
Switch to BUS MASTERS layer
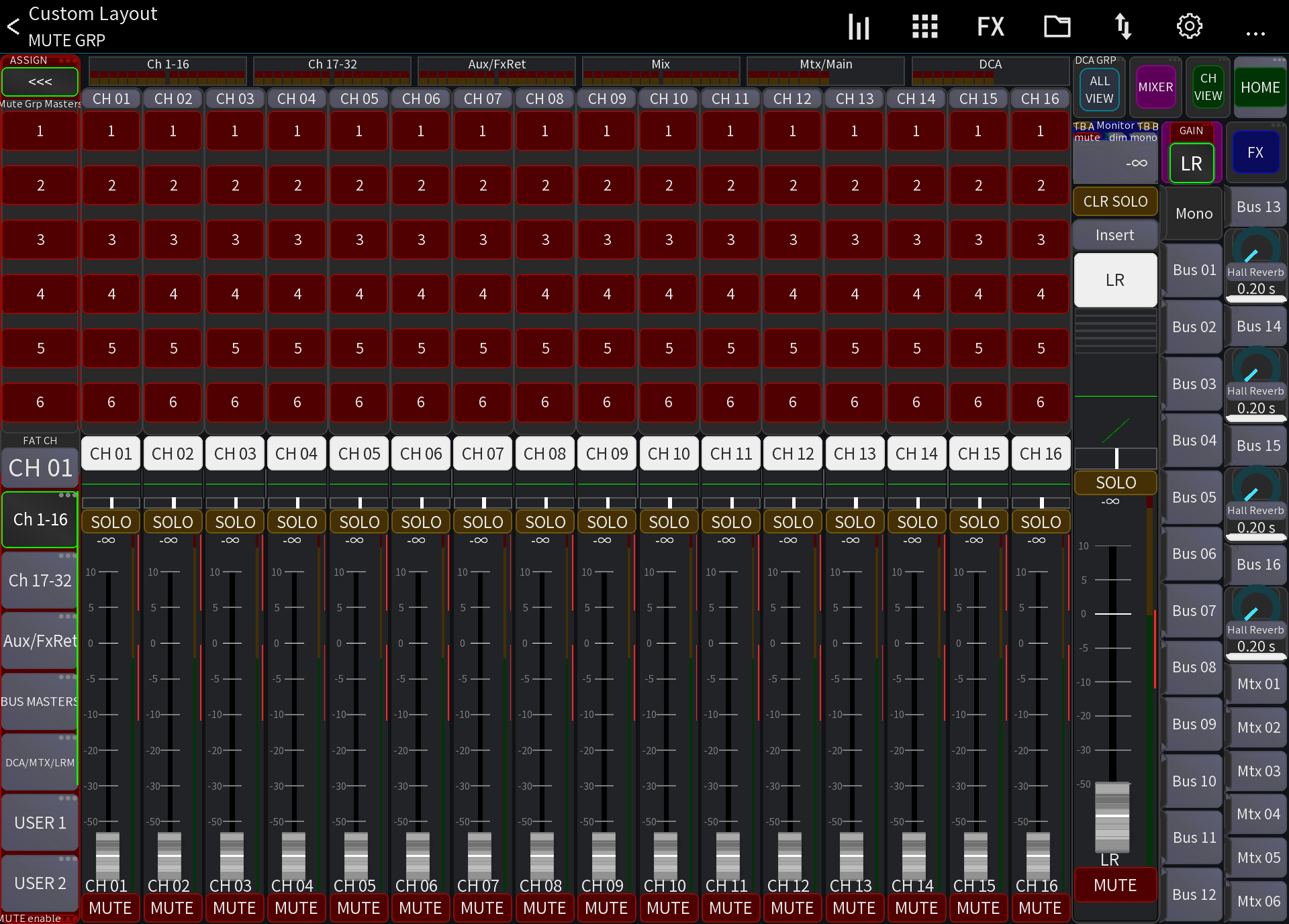coord(40,701)
